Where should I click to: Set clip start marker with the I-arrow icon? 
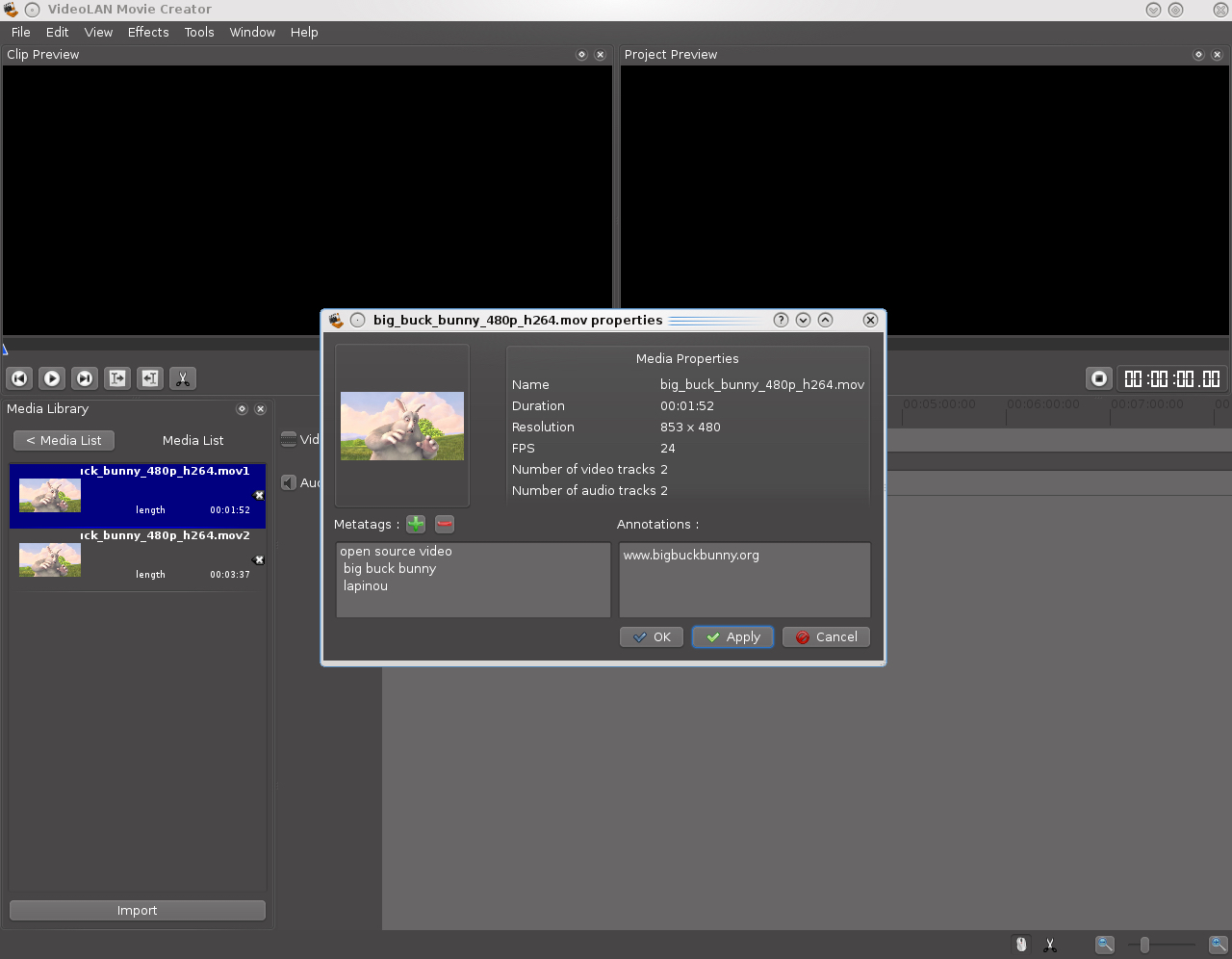tap(117, 378)
